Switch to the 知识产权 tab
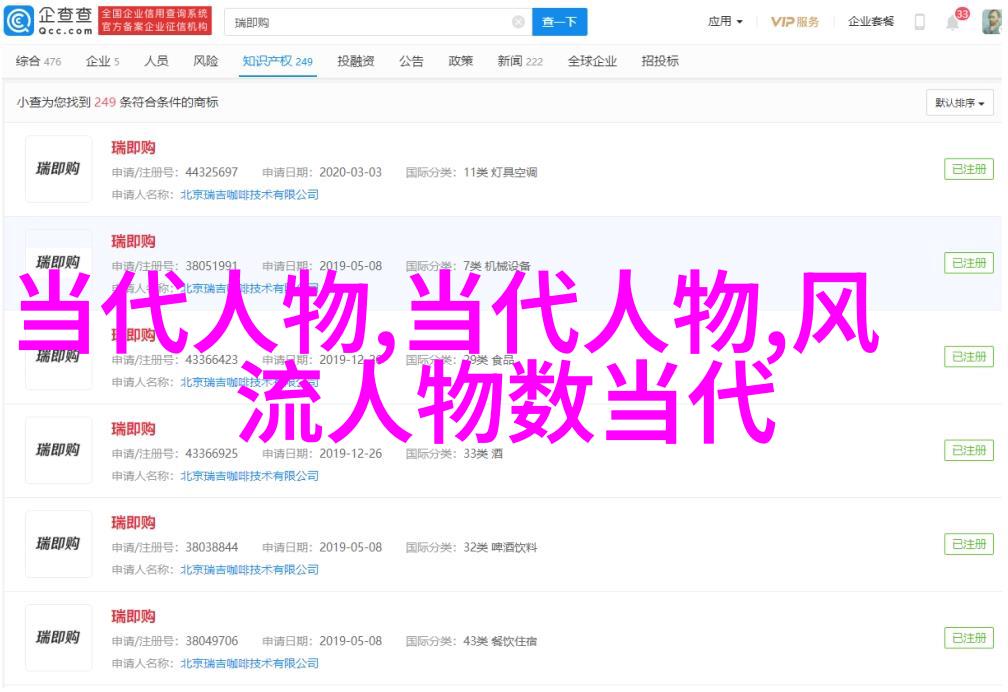This screenshot has width=1008, height=692. tap(277, 62)
